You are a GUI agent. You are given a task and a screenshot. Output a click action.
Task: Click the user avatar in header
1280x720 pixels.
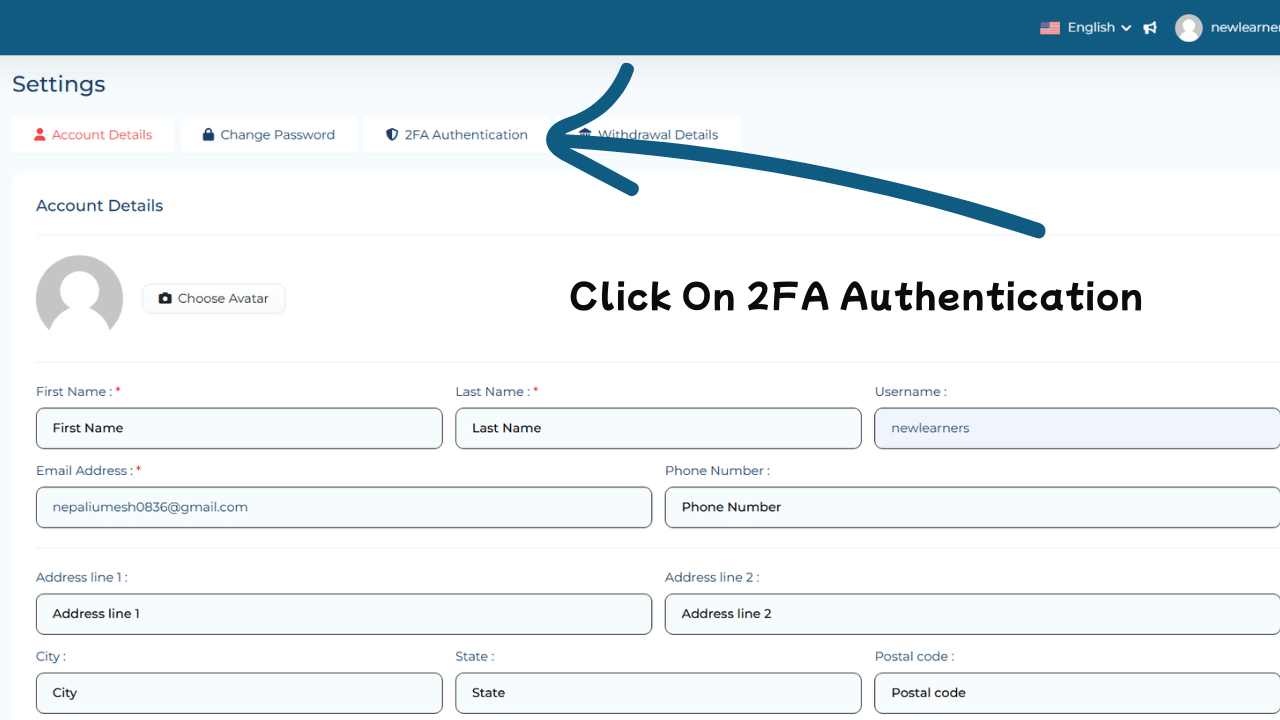(x=1188, y=28)
